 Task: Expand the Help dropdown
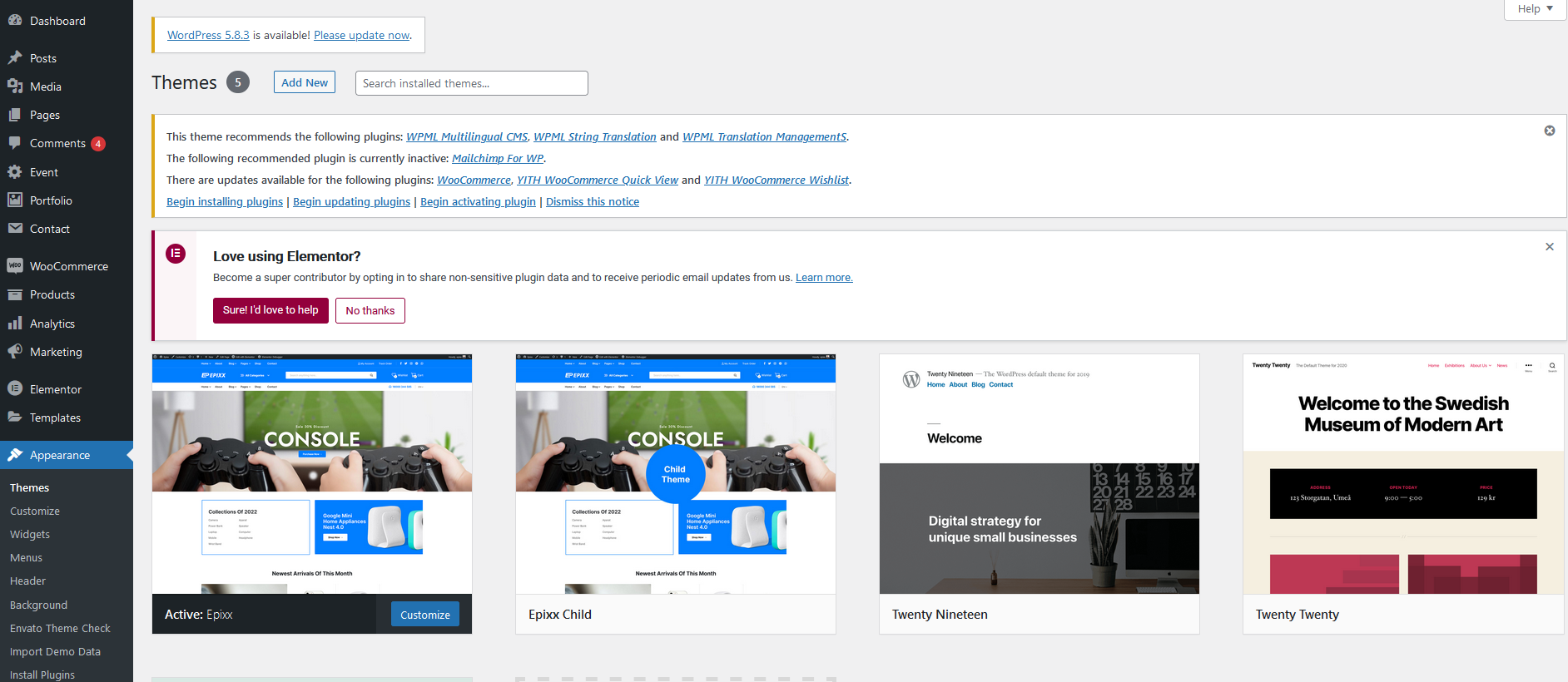coord(1536,9)
